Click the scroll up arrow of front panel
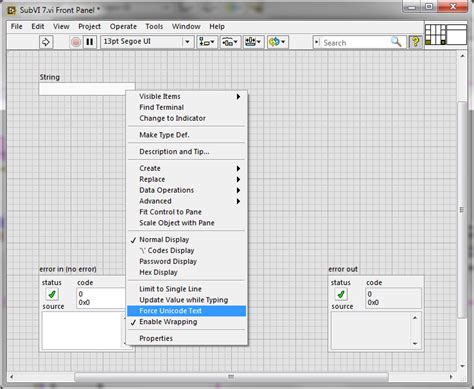 click(462, 56)
